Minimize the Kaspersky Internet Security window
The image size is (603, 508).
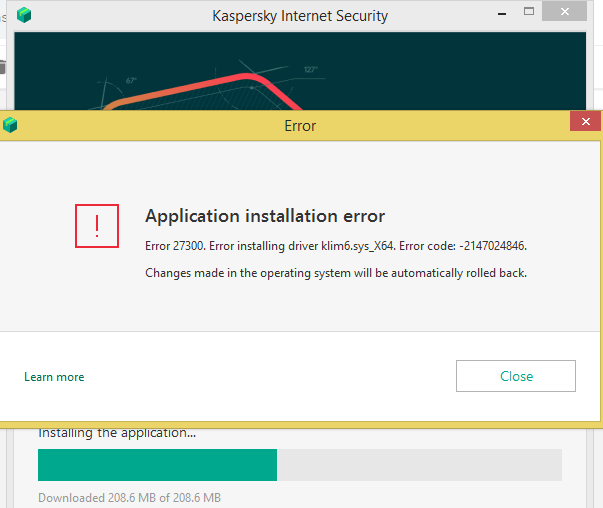click(x=502, y=14)
